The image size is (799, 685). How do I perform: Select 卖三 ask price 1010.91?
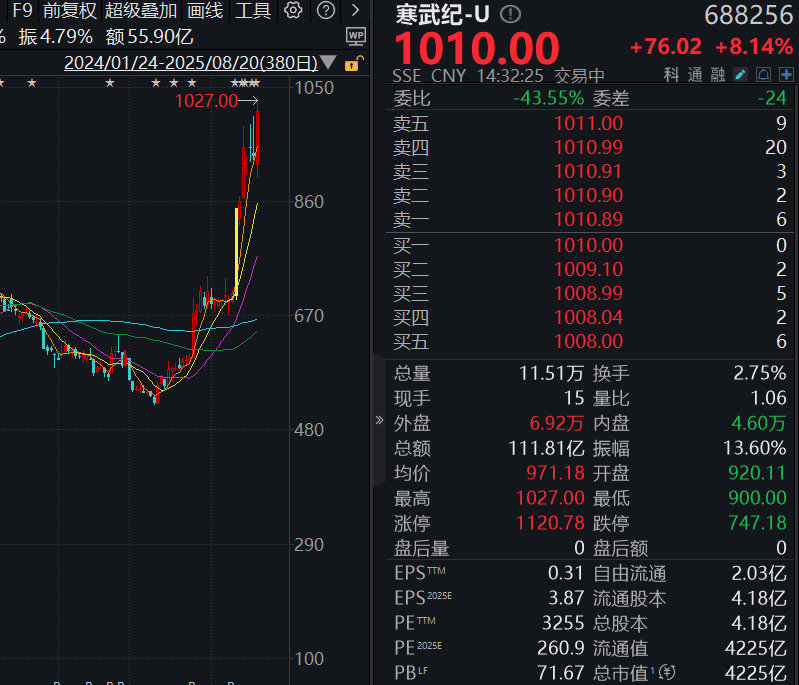click(x=589, y=171)
